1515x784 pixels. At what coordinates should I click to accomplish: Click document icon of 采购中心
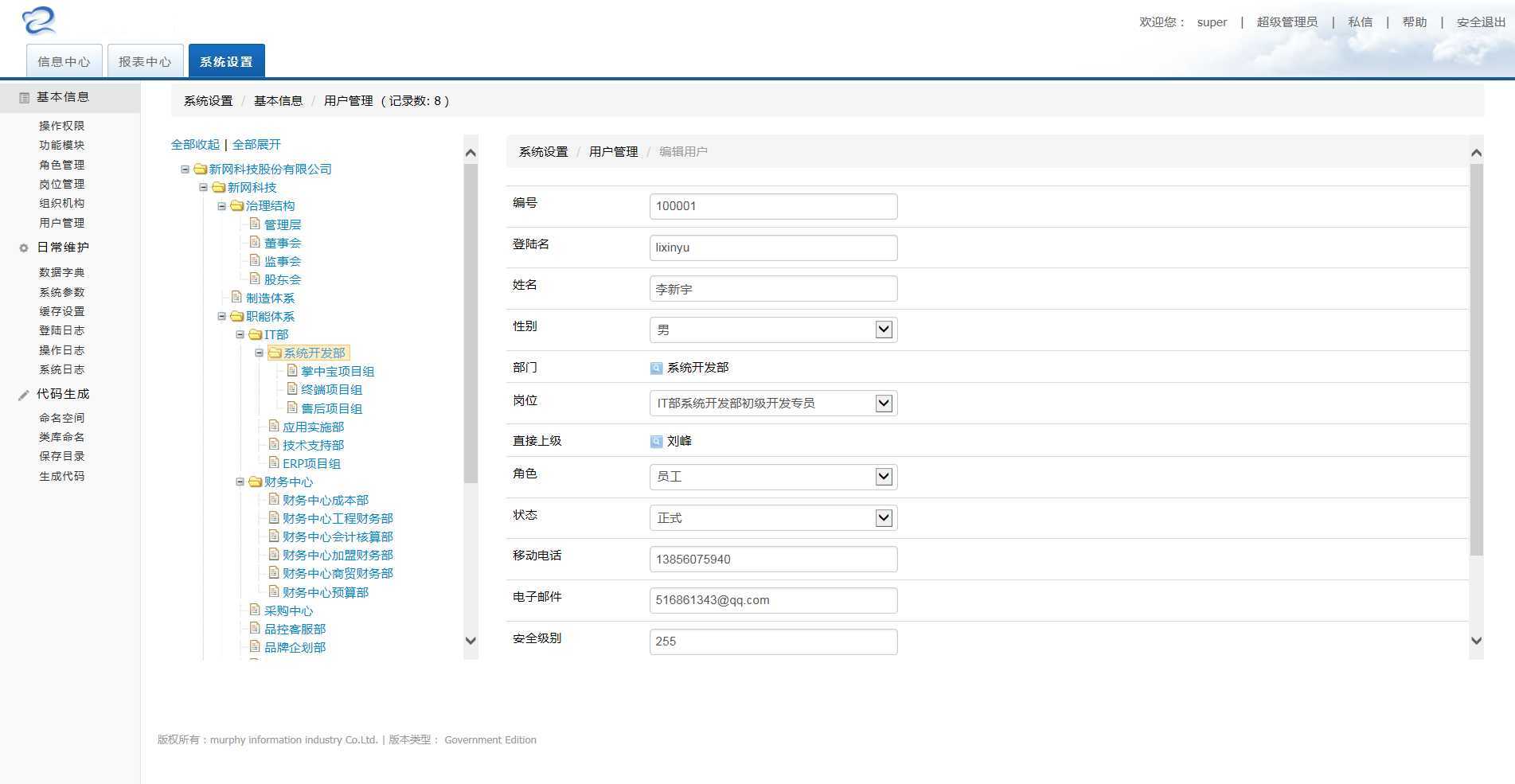tap(256, 610)
